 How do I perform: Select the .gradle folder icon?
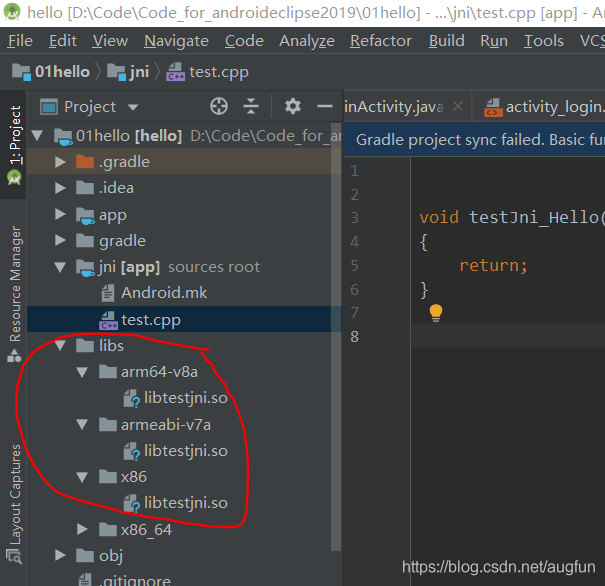[85, 162]
